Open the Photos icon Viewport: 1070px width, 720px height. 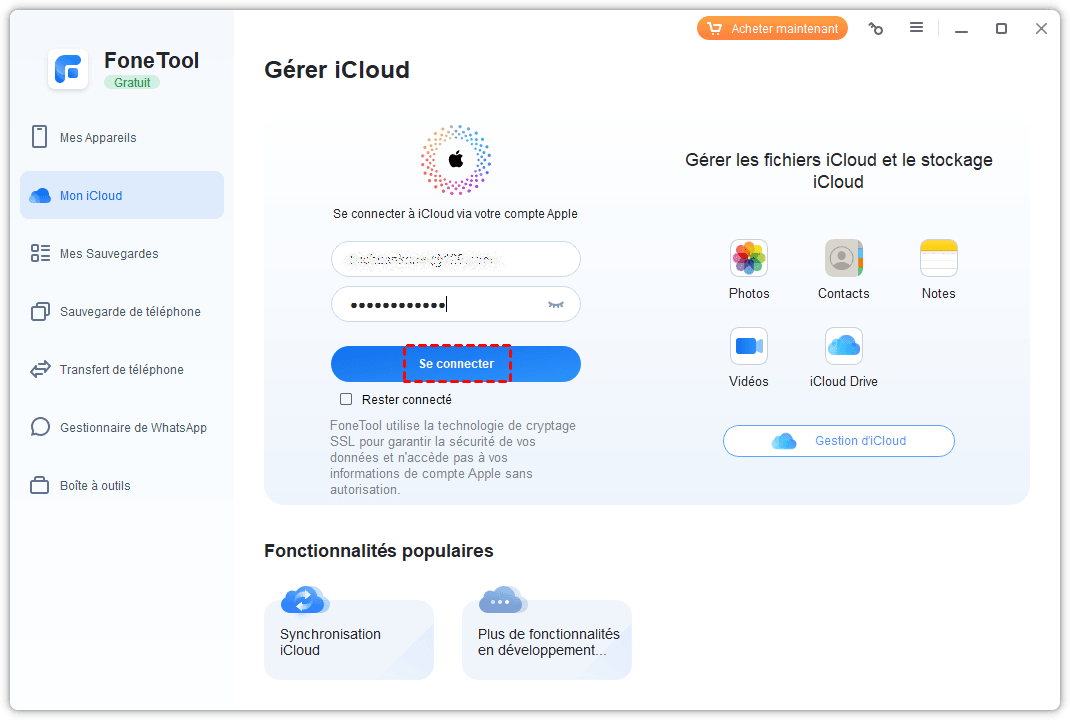point(749,258)
